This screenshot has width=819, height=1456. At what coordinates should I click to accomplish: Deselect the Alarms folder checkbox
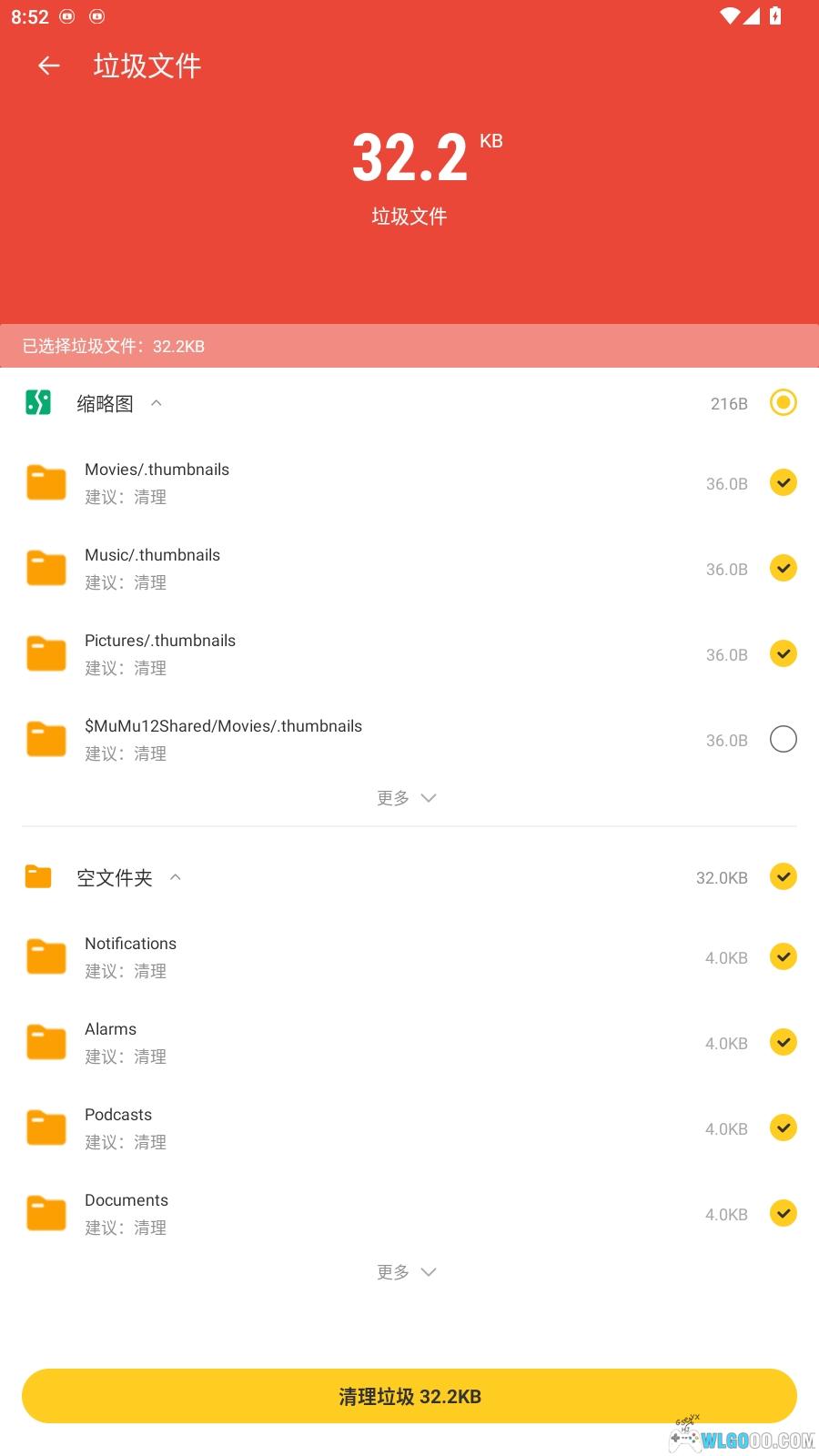click(783, 1042)
